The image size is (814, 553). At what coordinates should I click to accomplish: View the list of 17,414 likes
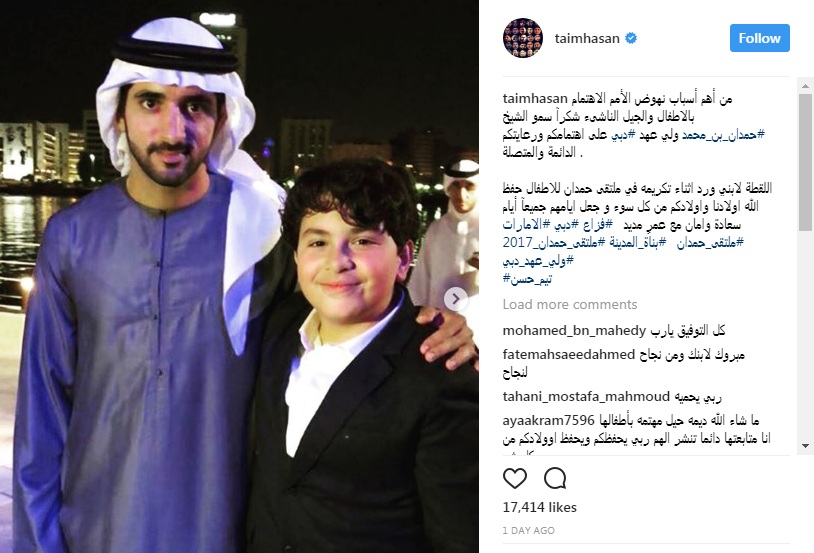tap(539, 507)
